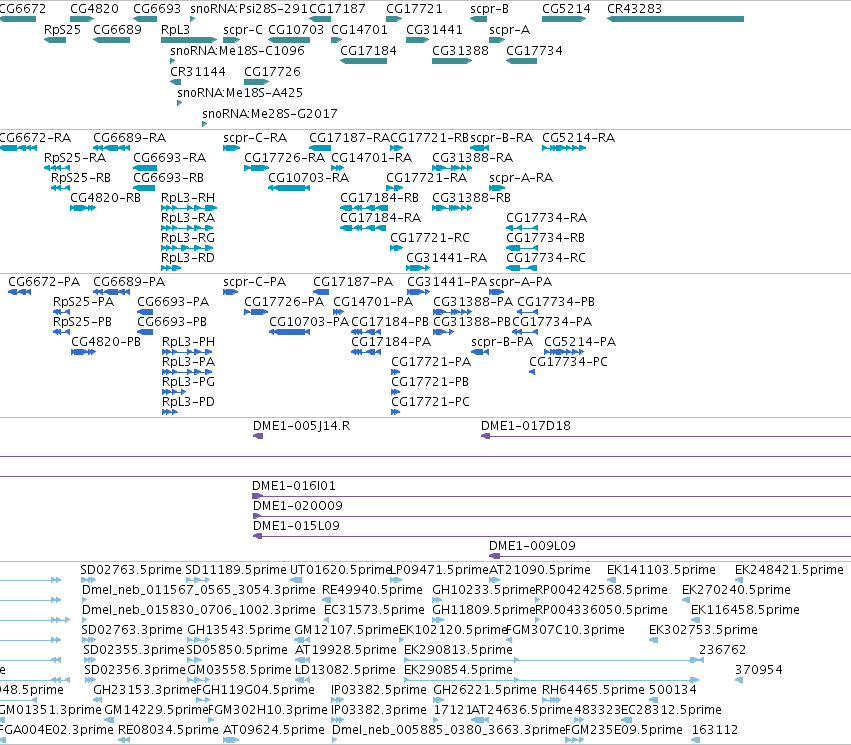Click protein CG10703-PA
851x745 pixels.
pyautogui.click(x=309, y=322)
